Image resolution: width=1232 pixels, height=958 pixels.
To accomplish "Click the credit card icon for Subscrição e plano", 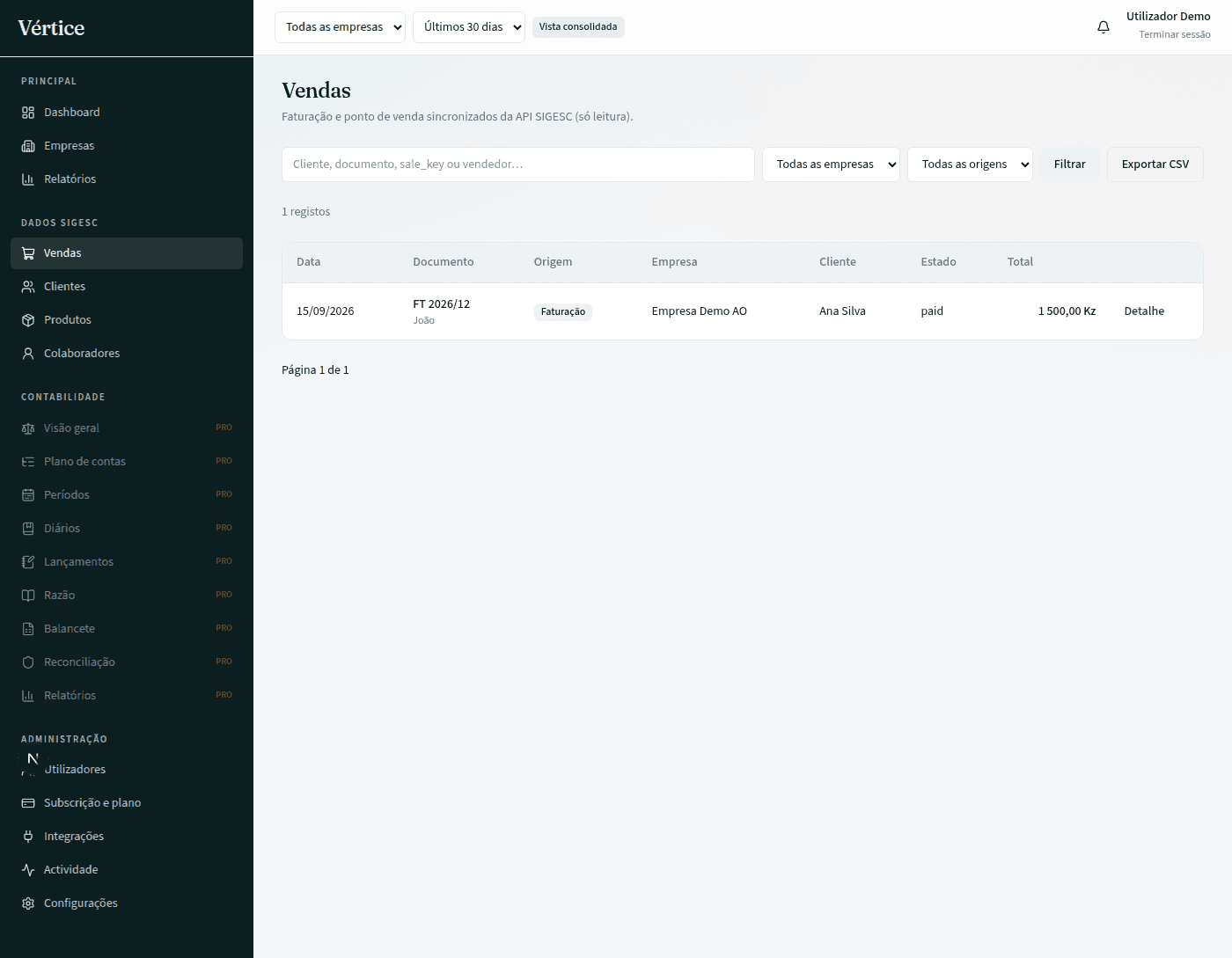I will click(28, 803).
